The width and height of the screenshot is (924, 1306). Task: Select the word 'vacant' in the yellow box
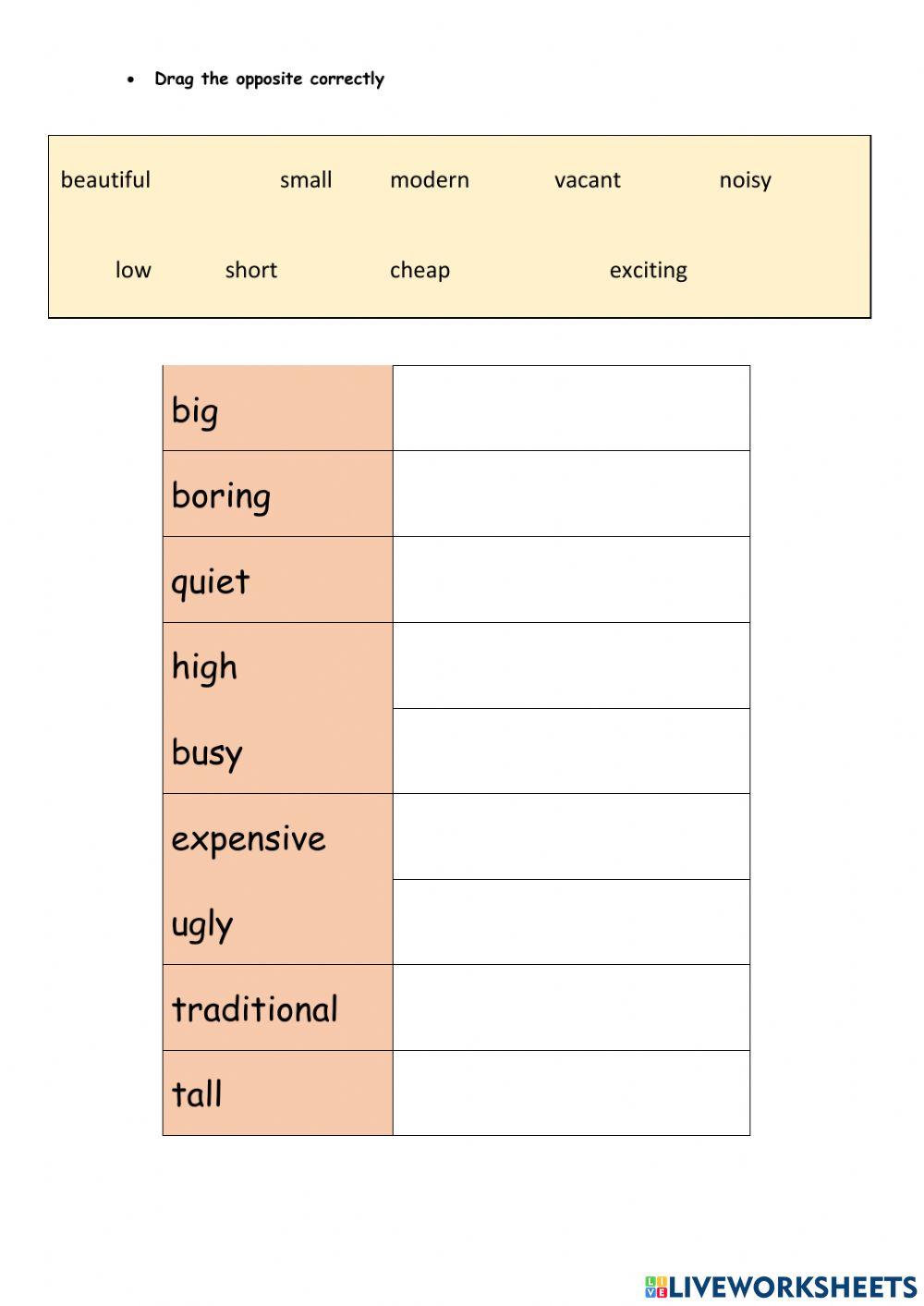click(x=588, y=180)
